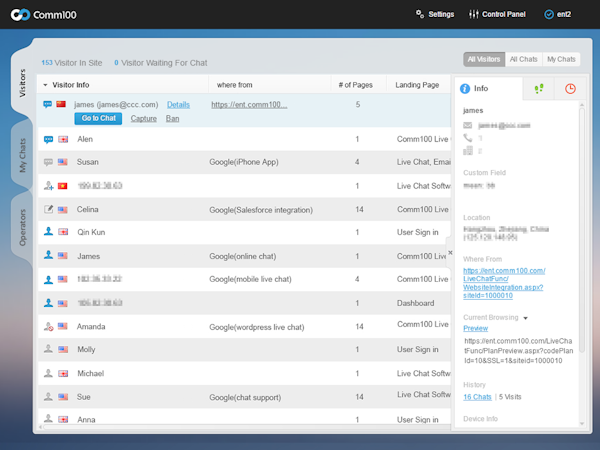This screenshot has width=600, height=450.
Task: Sort by the # of Pages column
Action: pyautogui.click(x=355, y=85)
